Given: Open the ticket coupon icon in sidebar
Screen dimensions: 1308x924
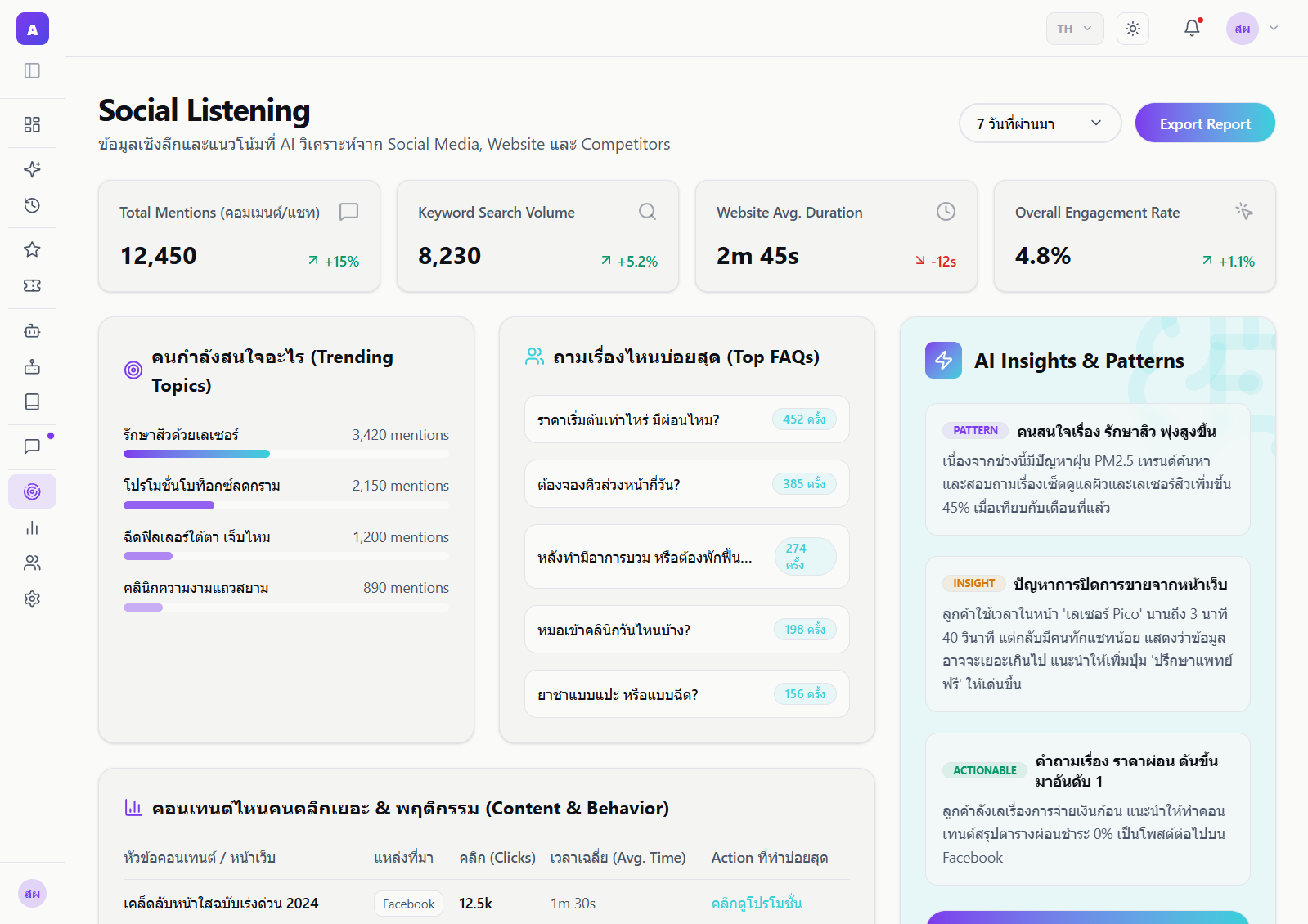Looking at the screenshot, I should [33, 285].
